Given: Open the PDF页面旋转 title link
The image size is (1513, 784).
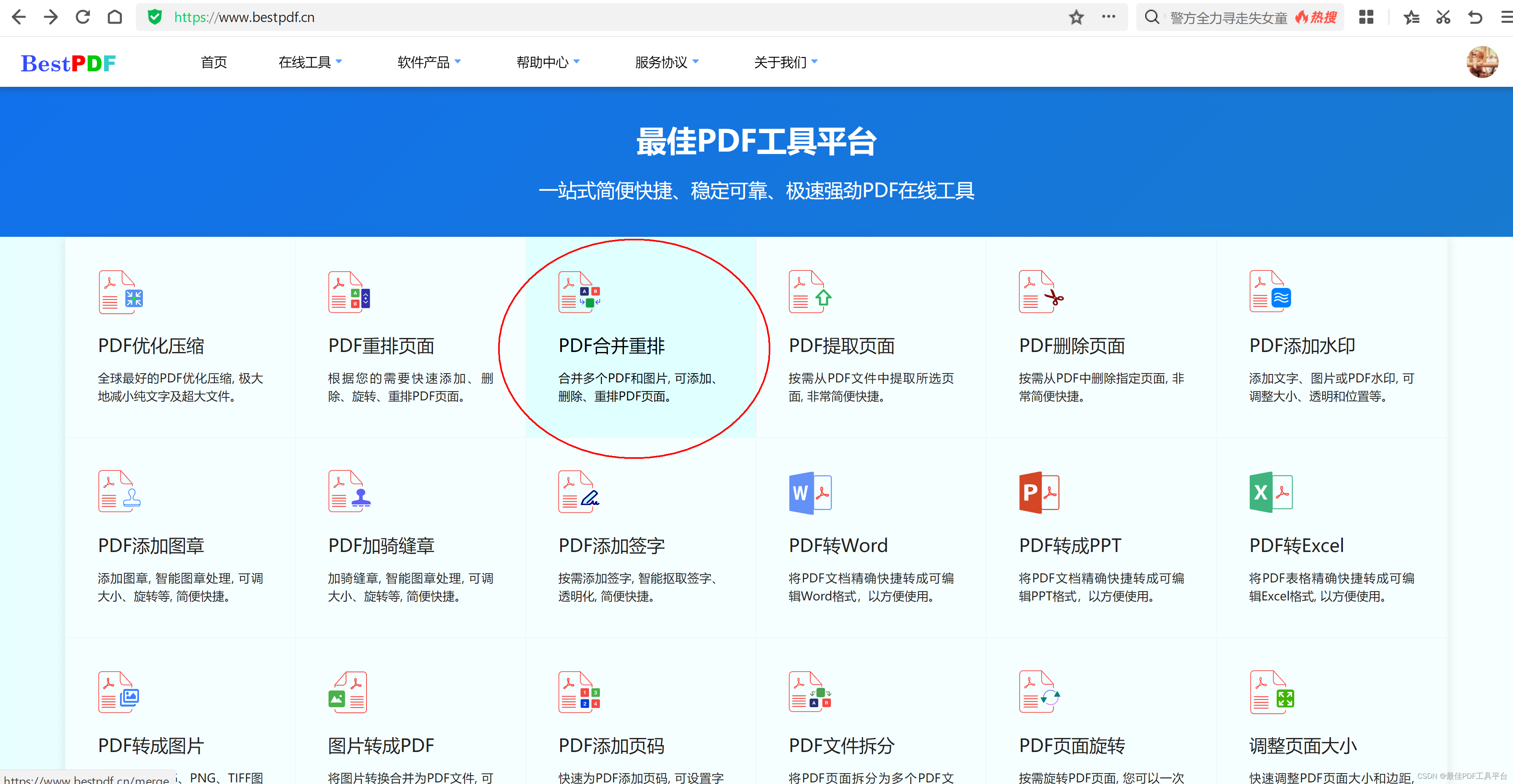Looking at the screenshot, I should pos(1072,746).
